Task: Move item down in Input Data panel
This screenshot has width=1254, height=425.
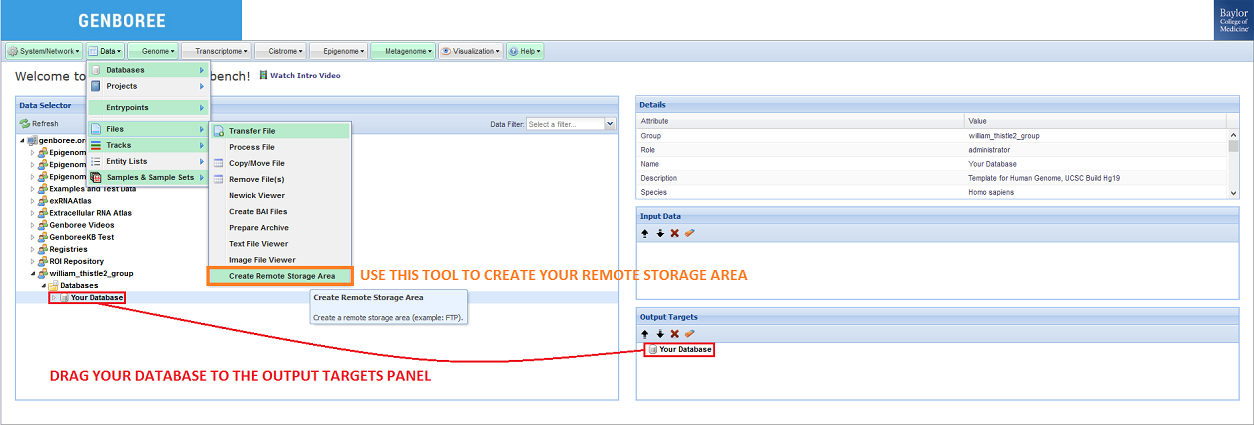Action: [660, 233]
